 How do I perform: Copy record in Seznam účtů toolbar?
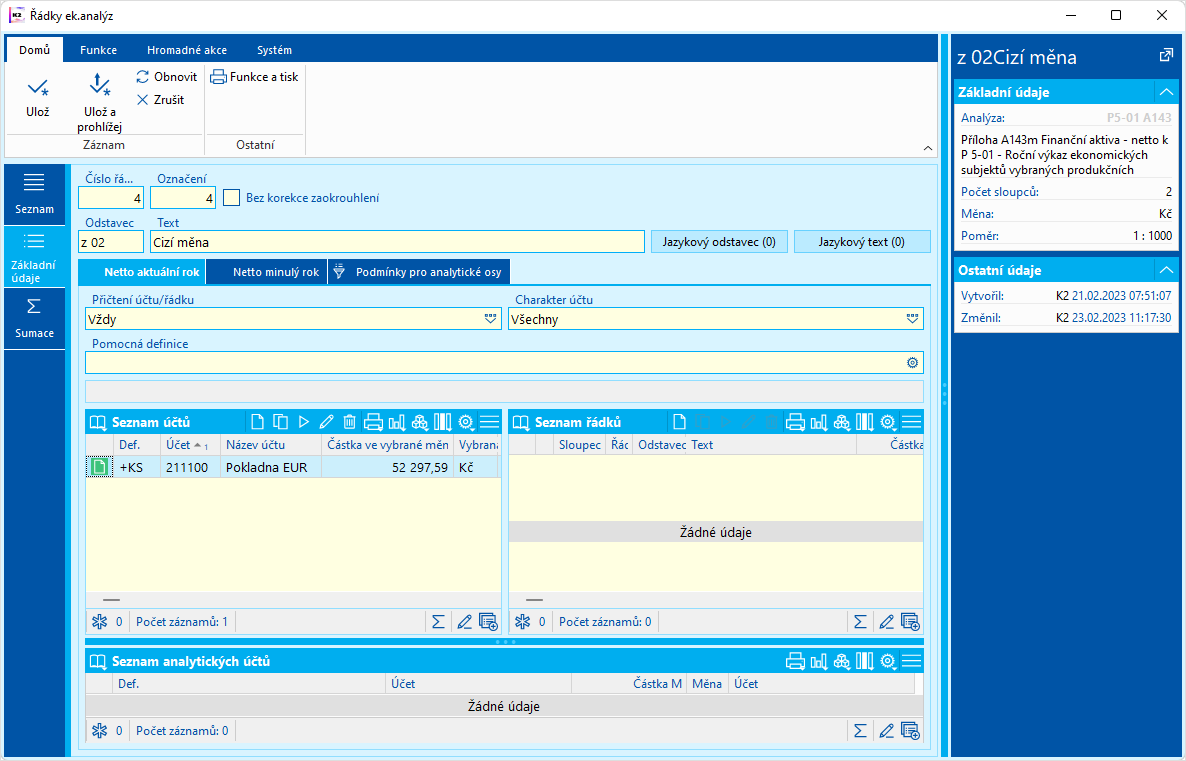tap(281, 422)
